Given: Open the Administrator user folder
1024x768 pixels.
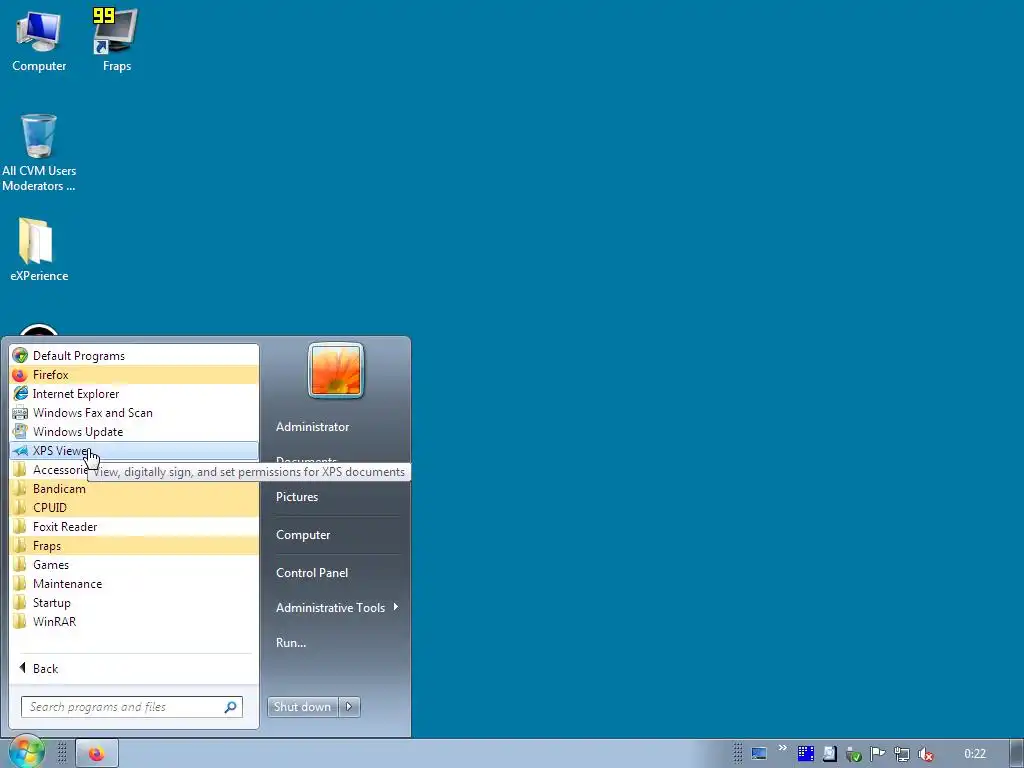Looking at the screenshot, I should pyautogui.click(x=312, y=426).
